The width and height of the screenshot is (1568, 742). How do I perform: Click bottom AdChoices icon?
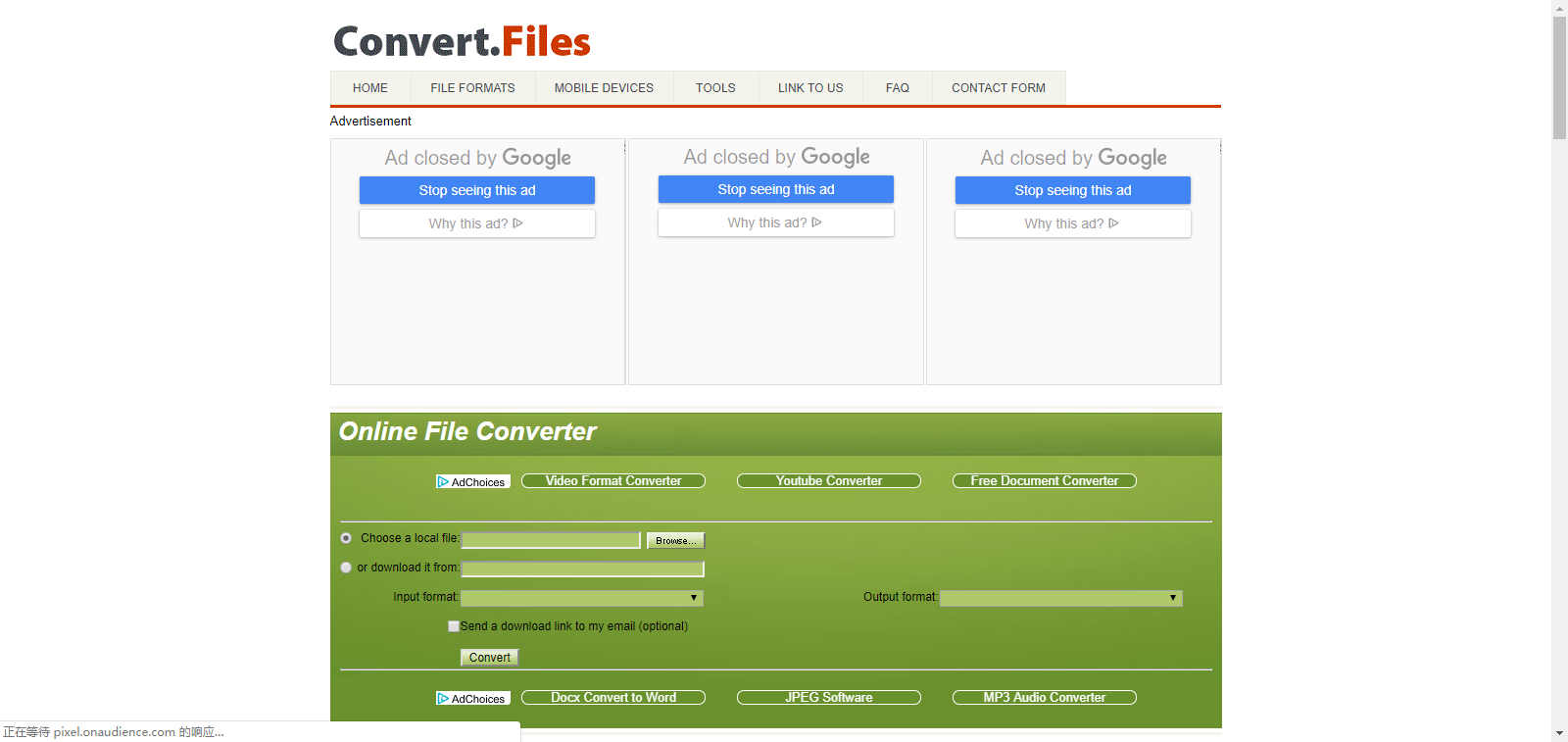tap(472, 698)
